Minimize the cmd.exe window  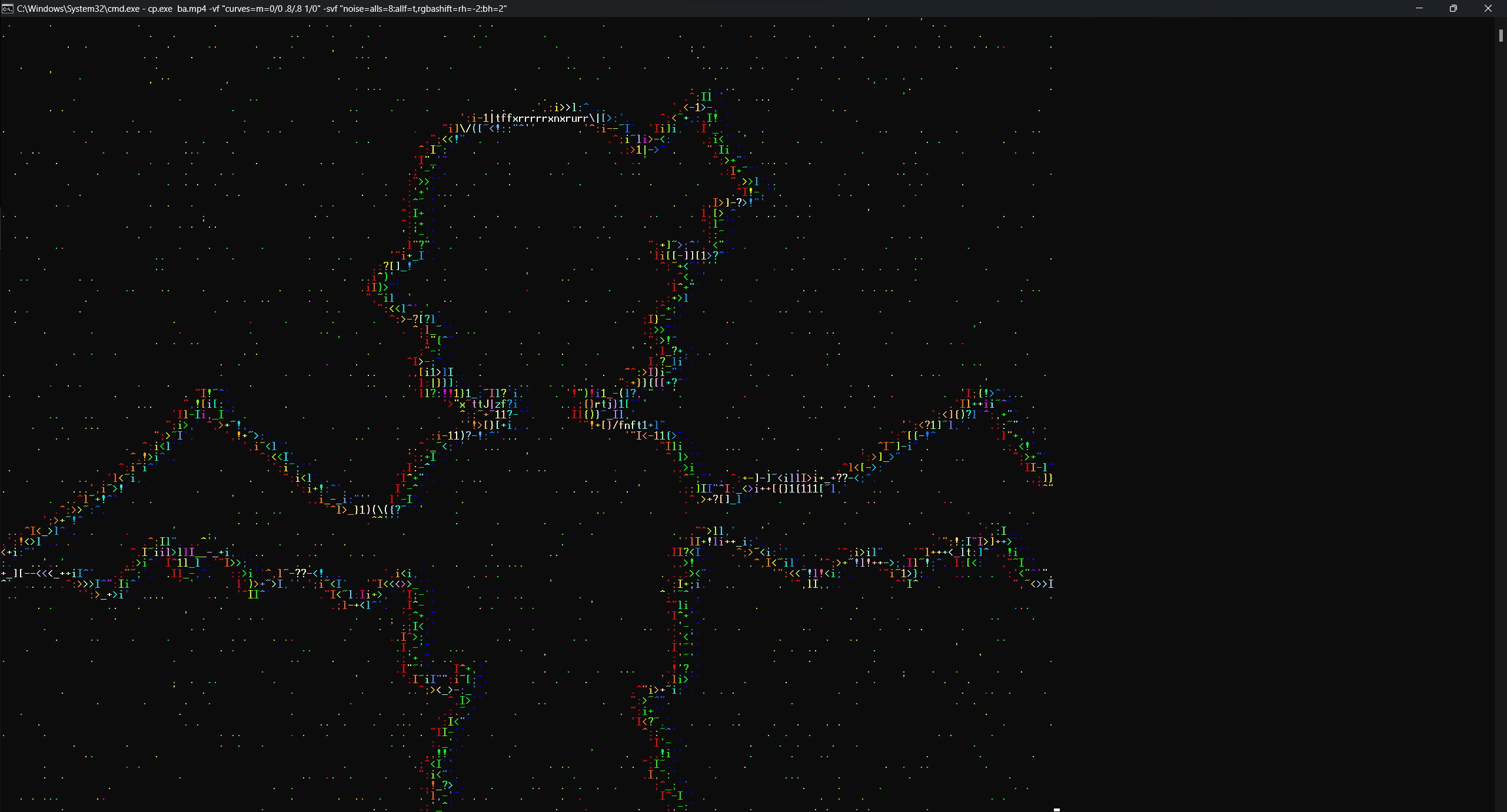(1419, 8)
